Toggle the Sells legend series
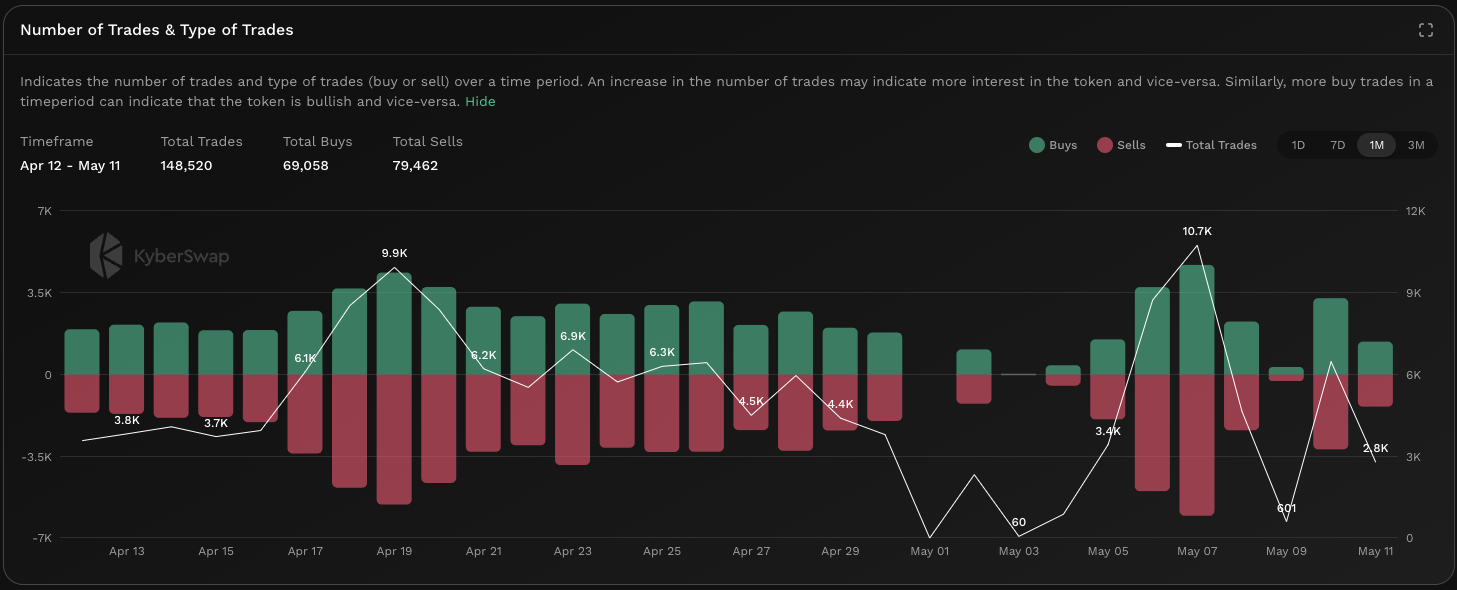This screenshot has height=590, width=1457. tap(1131, 145)
